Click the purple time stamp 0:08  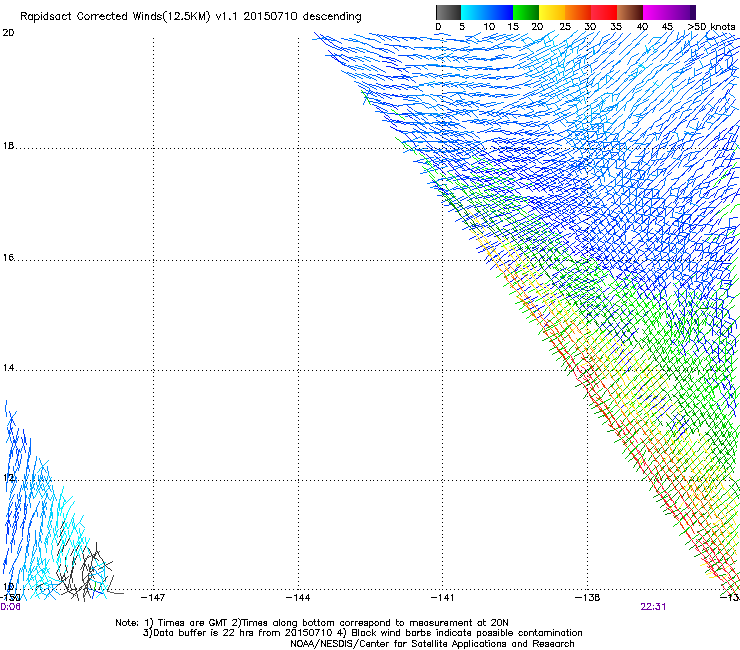point(10,607)
